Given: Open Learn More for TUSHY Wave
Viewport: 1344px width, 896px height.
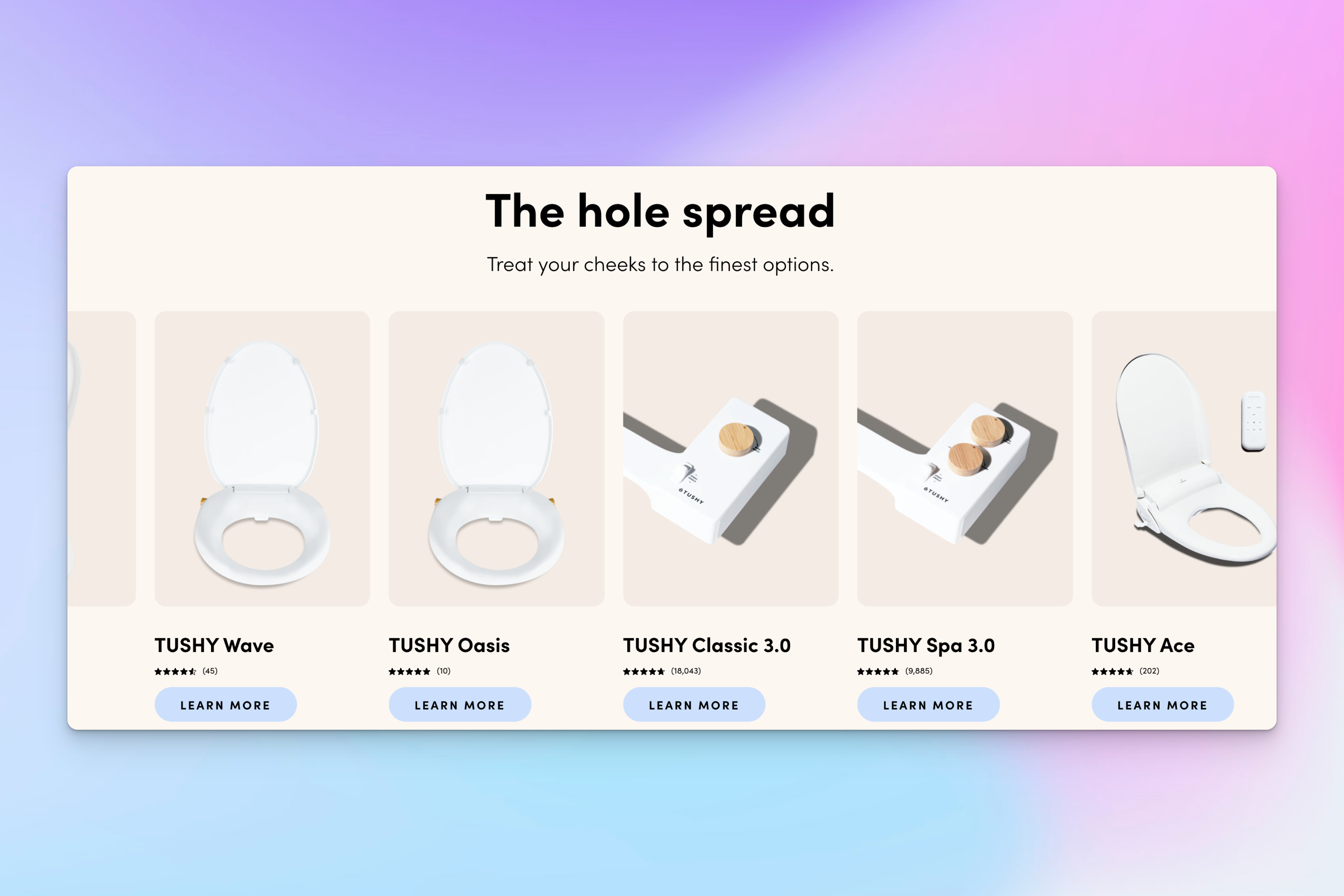Looking at the screenshot, I should click(x=225, y=705).
